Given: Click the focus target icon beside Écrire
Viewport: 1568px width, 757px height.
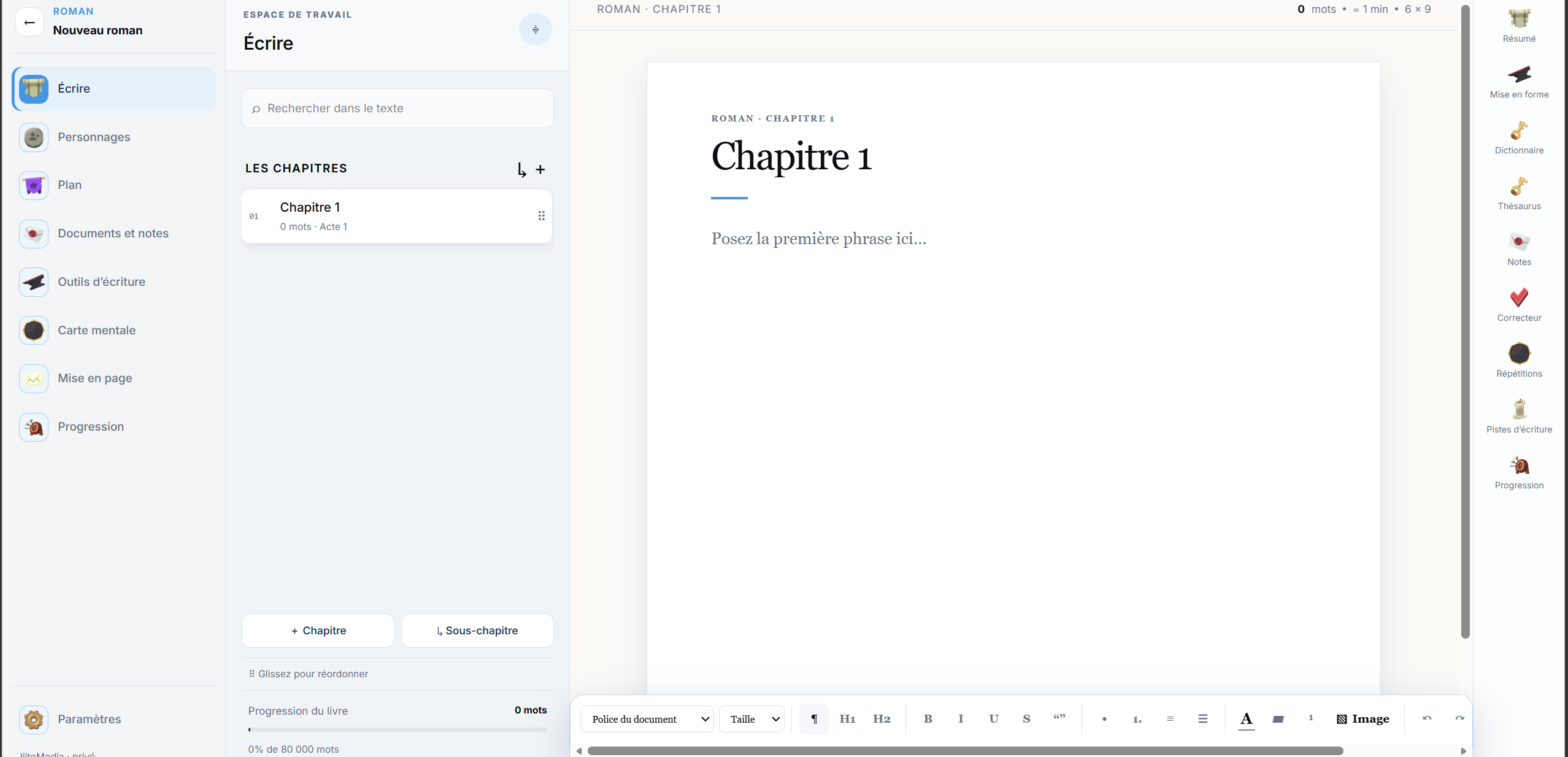Looking at the screenshot, I should coord(535,29).
